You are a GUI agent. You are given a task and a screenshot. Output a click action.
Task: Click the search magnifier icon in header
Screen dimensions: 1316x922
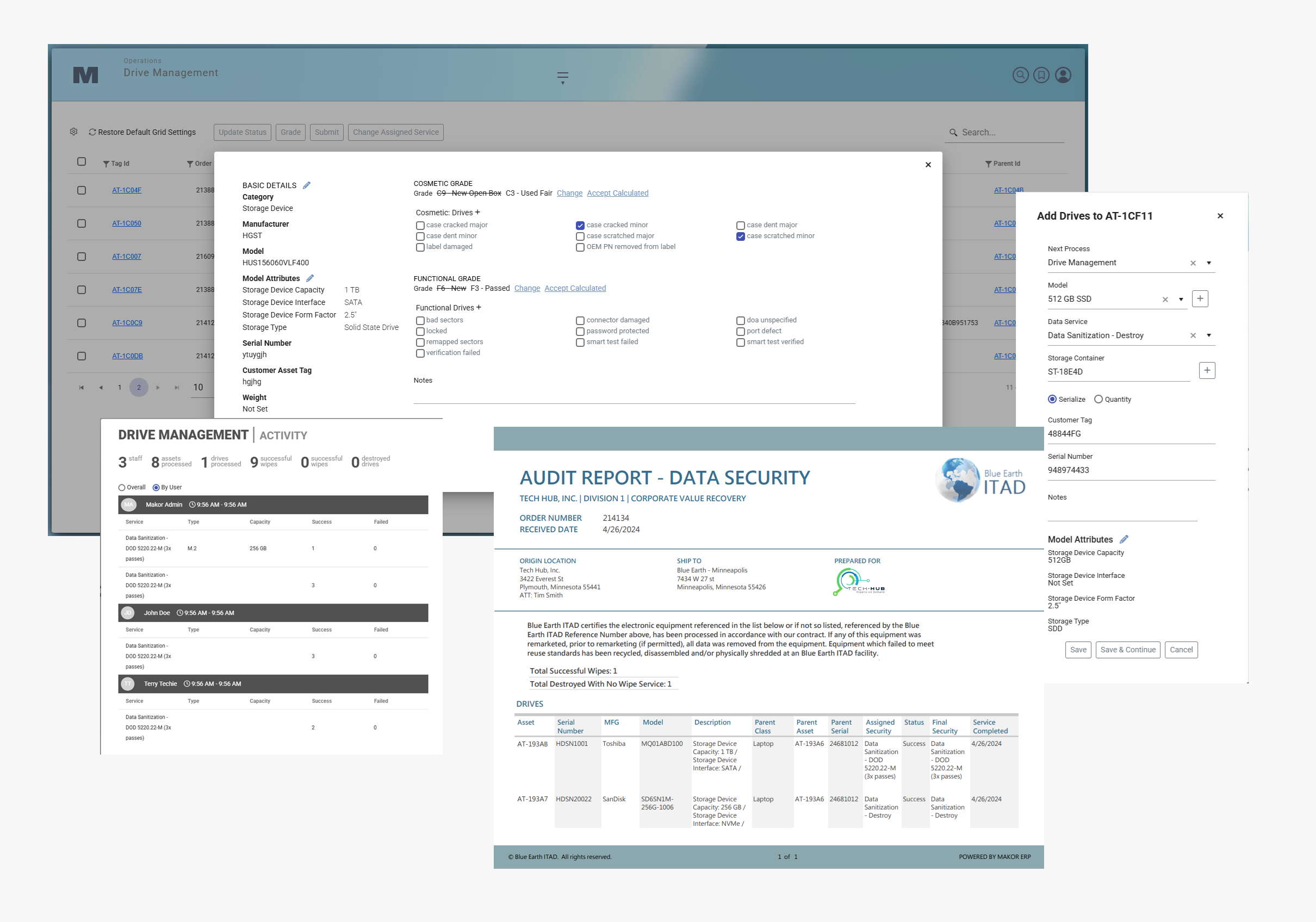(x=1020, y=75)
